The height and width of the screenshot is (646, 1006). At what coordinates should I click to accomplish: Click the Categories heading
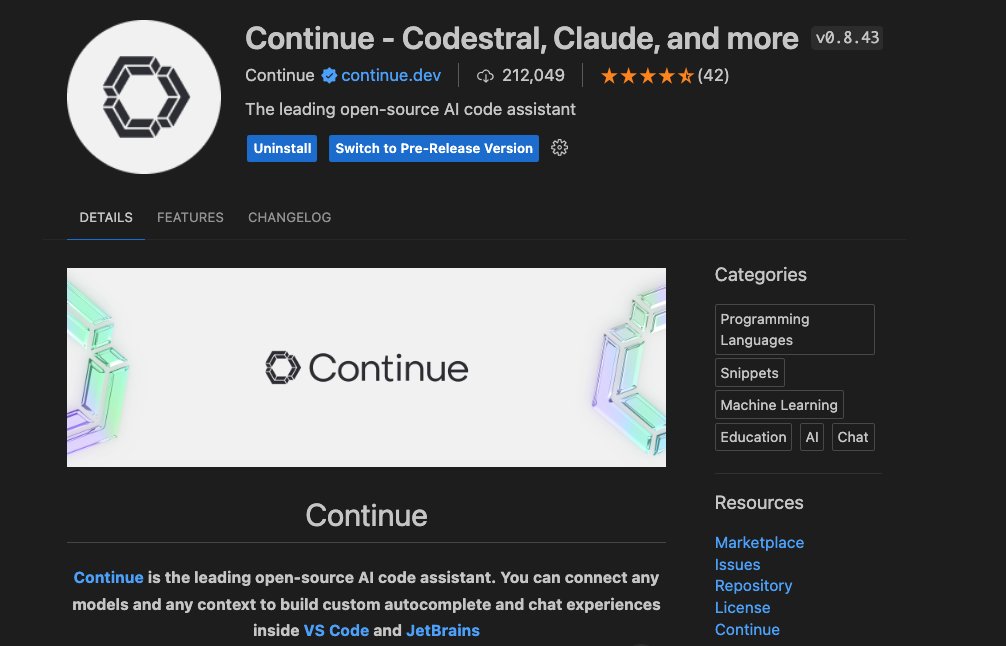760,275
